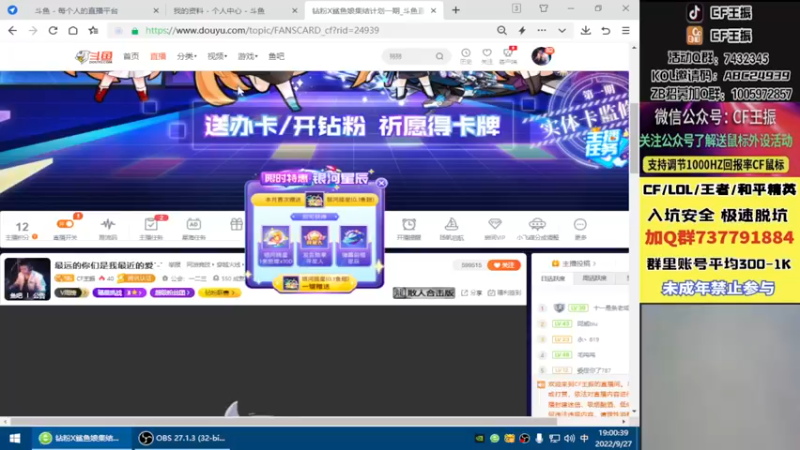Open the 直播 menu item
The height and width of the screenshot is (450, 800).
[158, 56]
